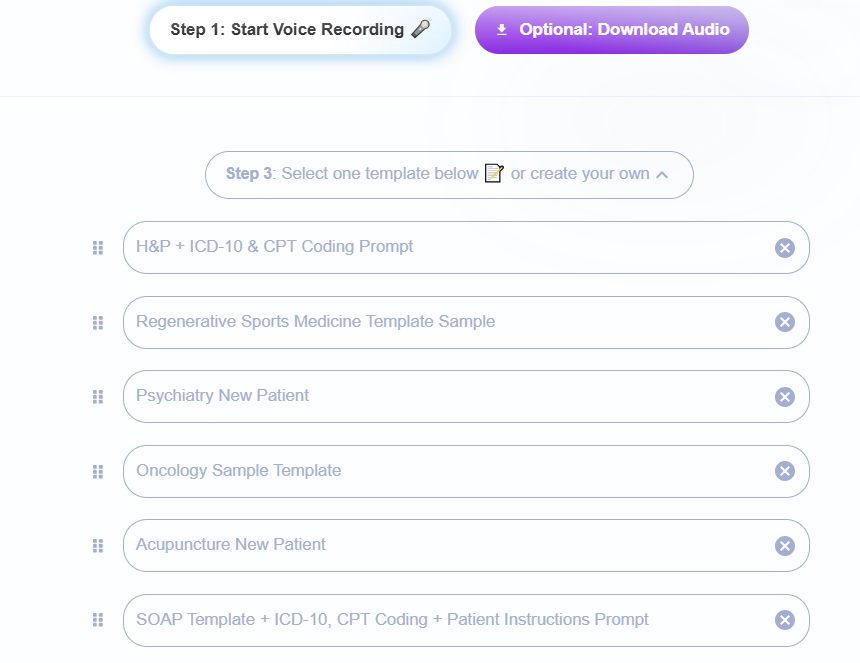Click the drag handle beside H&P template

(98, 248)
